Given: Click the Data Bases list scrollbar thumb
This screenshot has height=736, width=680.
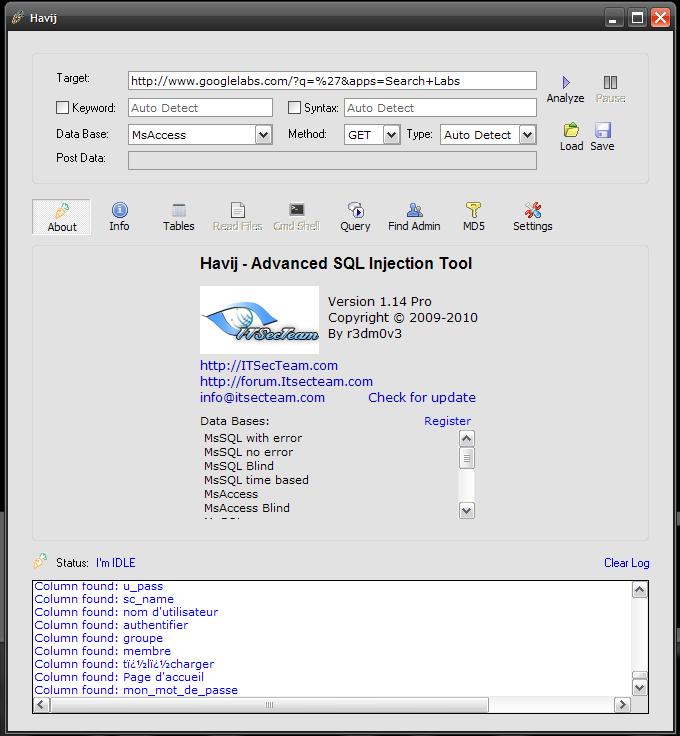Looking at the screenshot, I should pos(466,458).
